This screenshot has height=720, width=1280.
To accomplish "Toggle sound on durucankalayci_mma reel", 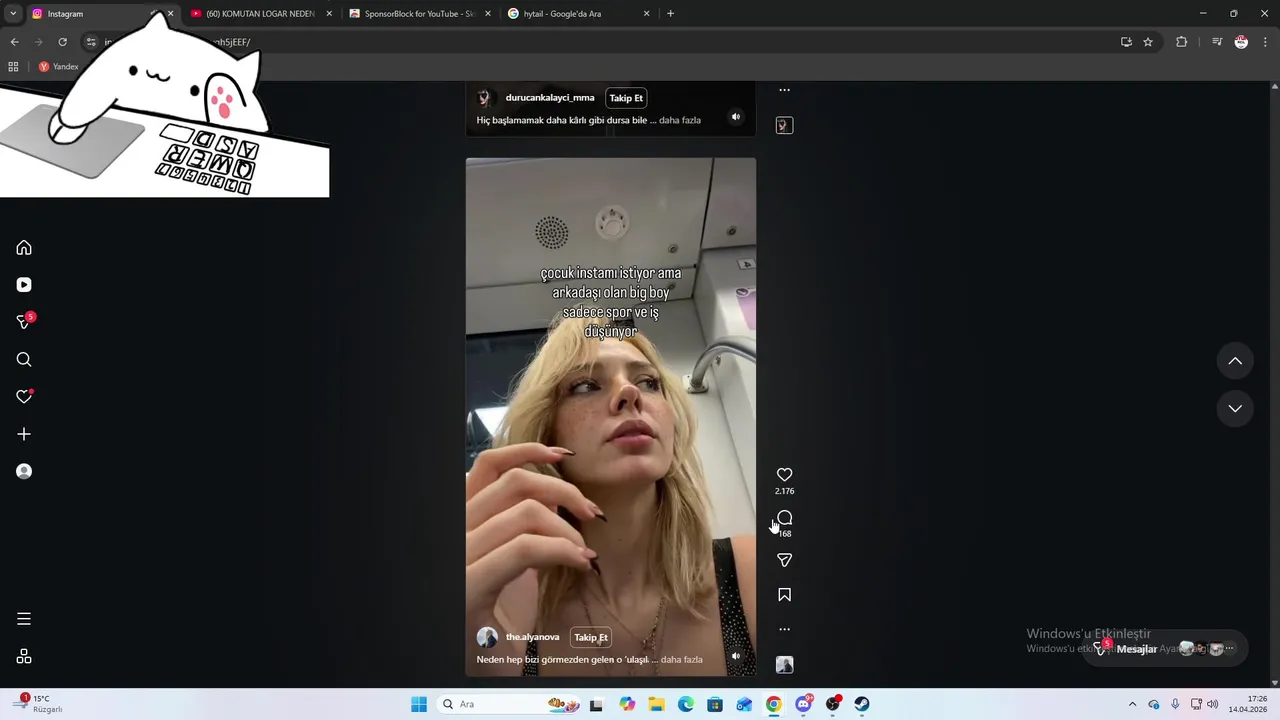I will (736, 116).
